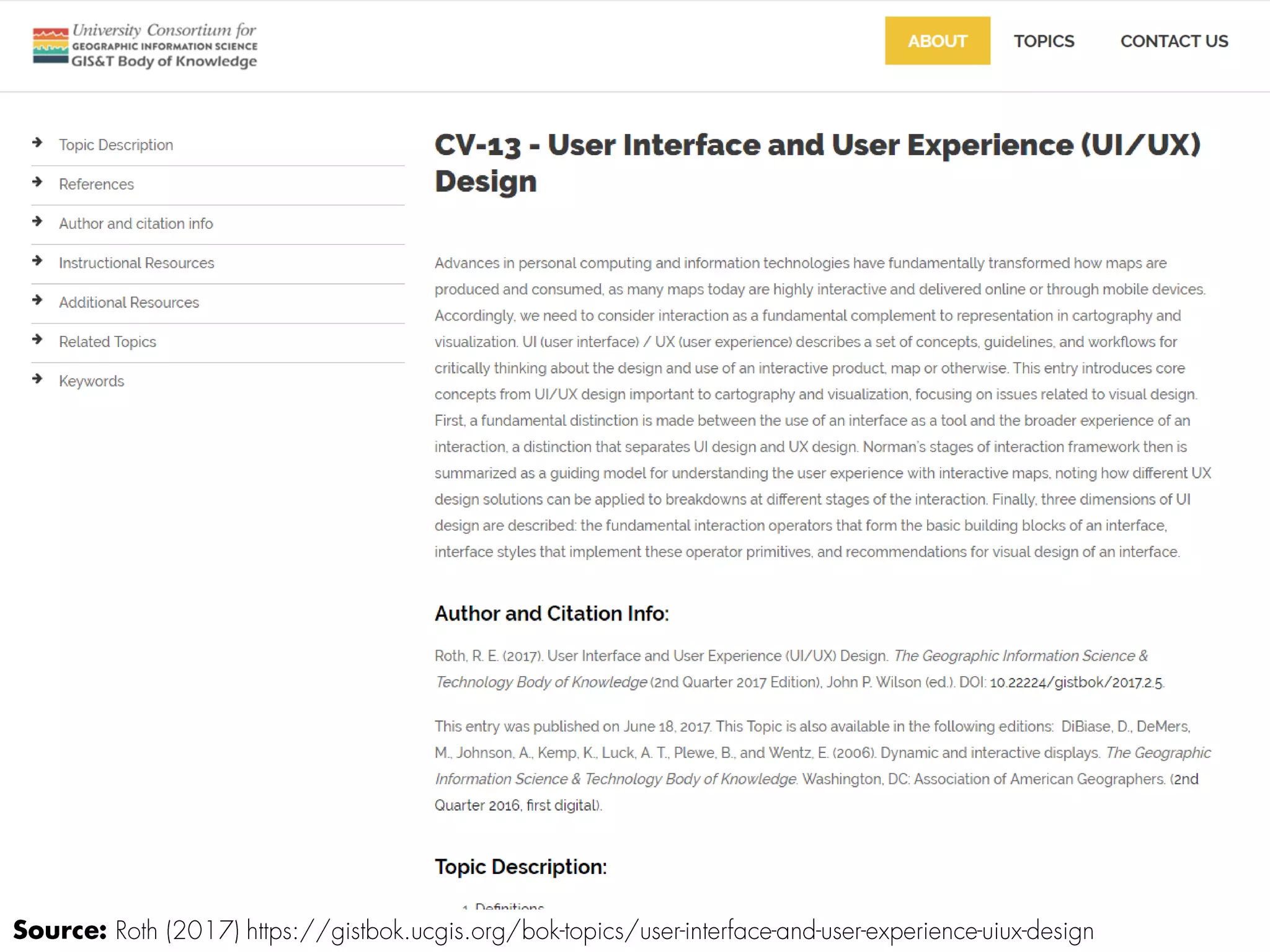
Task: Follow the DOI 10.22224/gistbok/2017.2.5 link
Action: tap(1076, 682)
